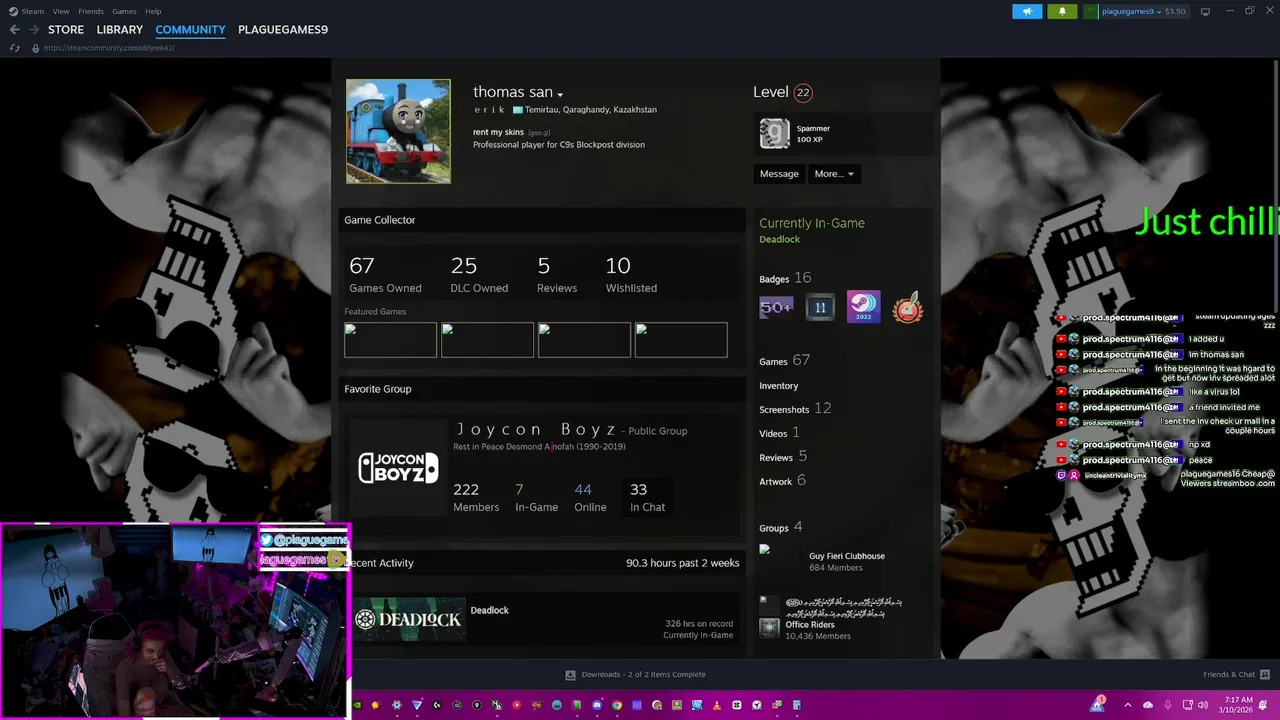View the red apple community badge
The height and width of the screenshot is (720, 1280).
(x=908, y=308)
